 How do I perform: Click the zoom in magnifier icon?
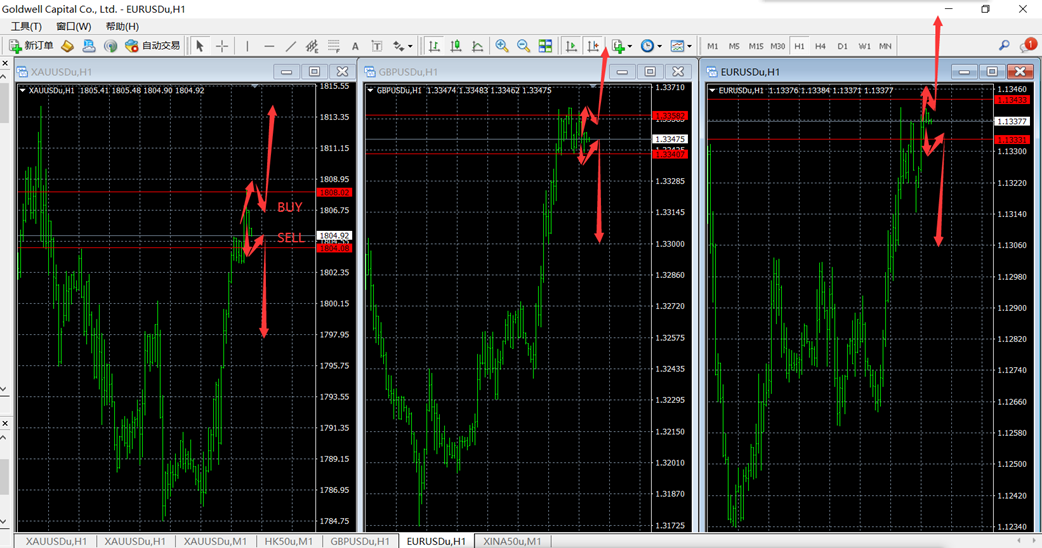[x=502, y=46]
